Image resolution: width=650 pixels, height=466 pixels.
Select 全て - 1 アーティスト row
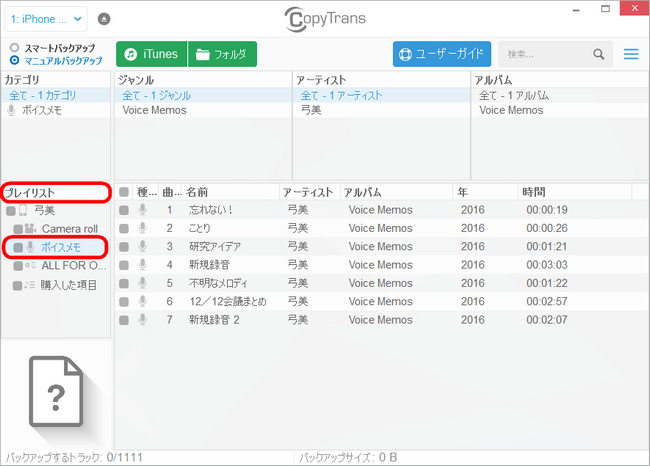pyautogui.click(x=381, y=95)
